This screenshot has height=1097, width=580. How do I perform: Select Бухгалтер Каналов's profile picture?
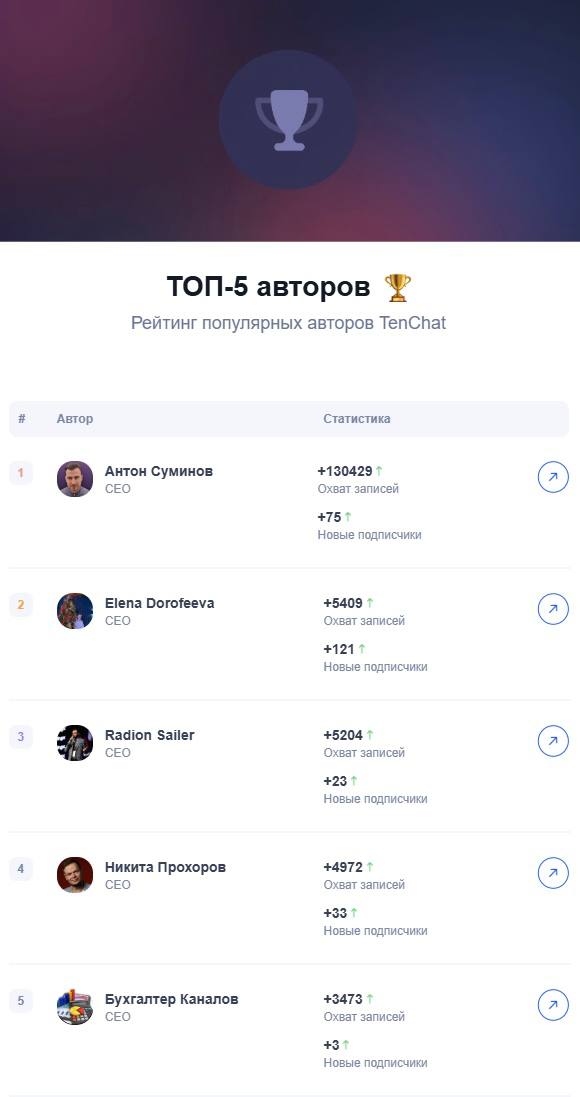[x=75, y=1004]
